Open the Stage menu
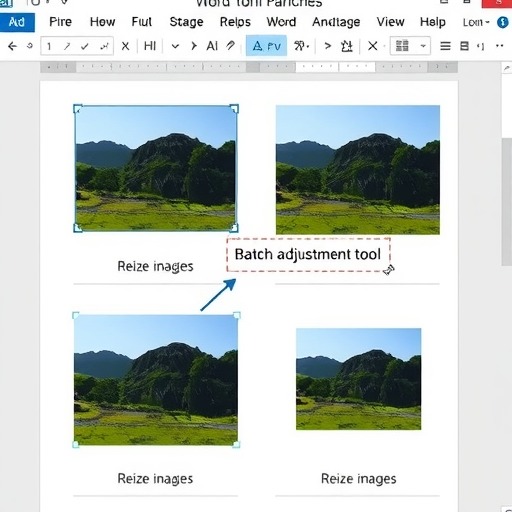Viewport: 512px width, 512px height. click(186, 22)
